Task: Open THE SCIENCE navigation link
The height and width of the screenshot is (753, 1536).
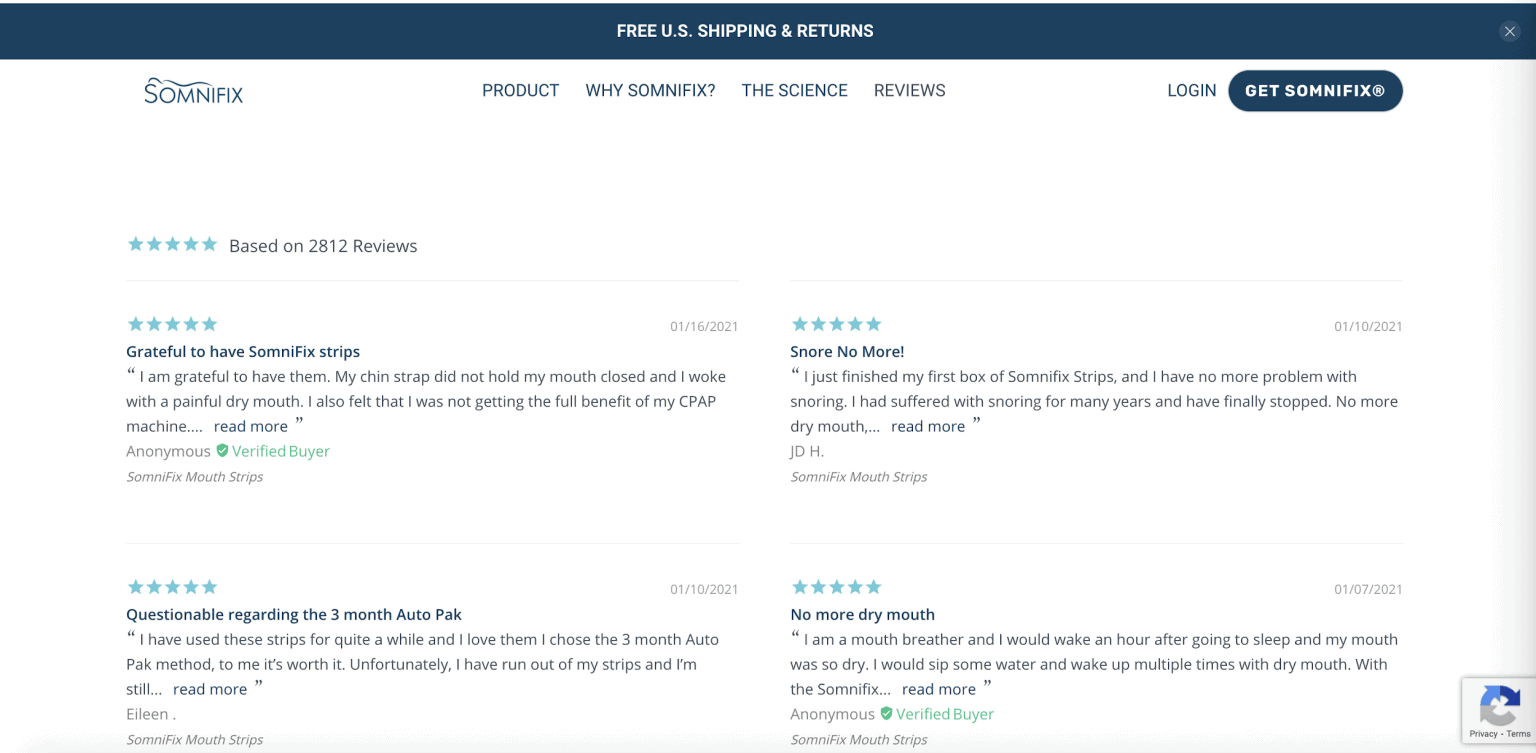Action: 794,91
